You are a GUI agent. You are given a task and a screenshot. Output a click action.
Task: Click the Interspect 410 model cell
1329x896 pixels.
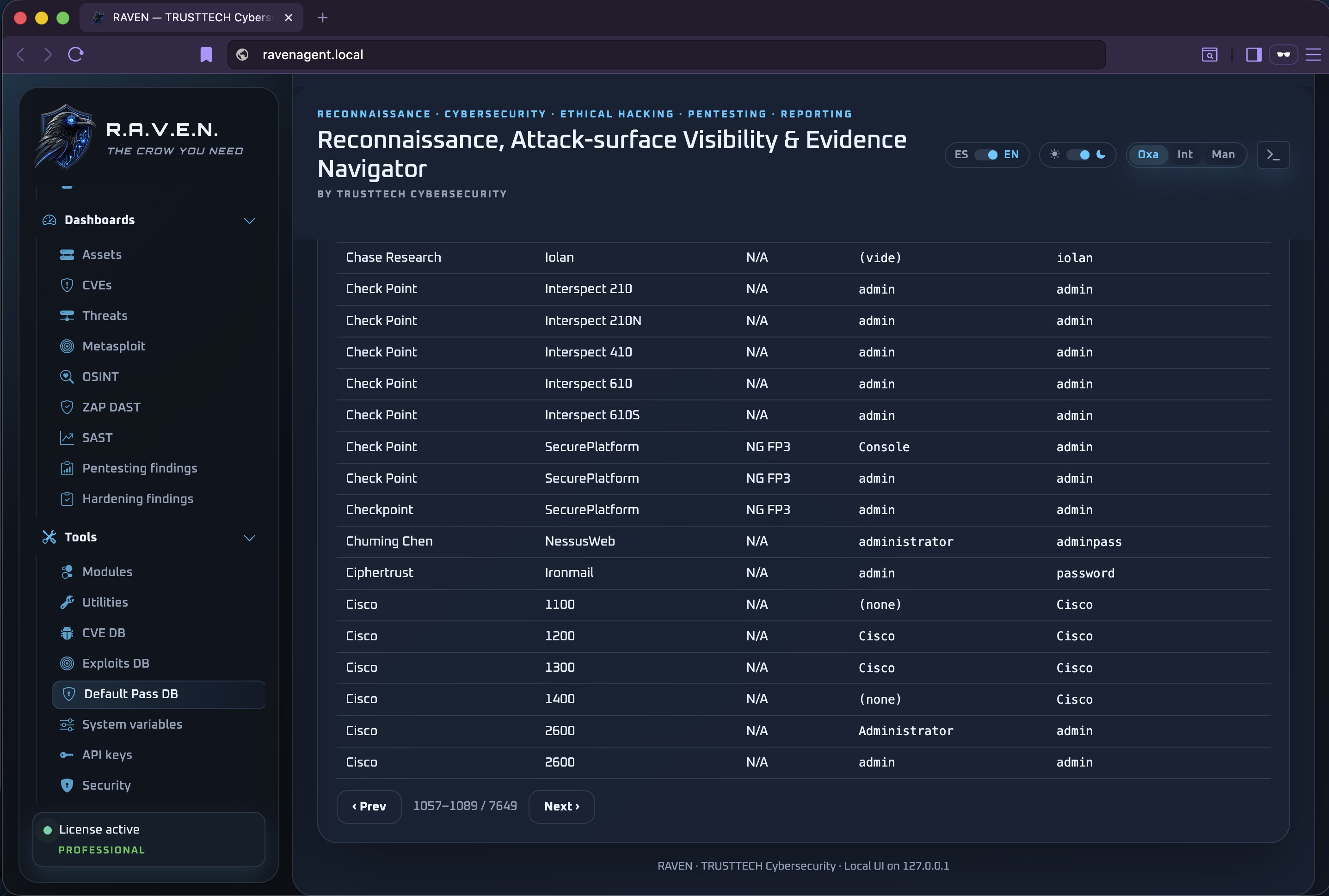(588, 352)
